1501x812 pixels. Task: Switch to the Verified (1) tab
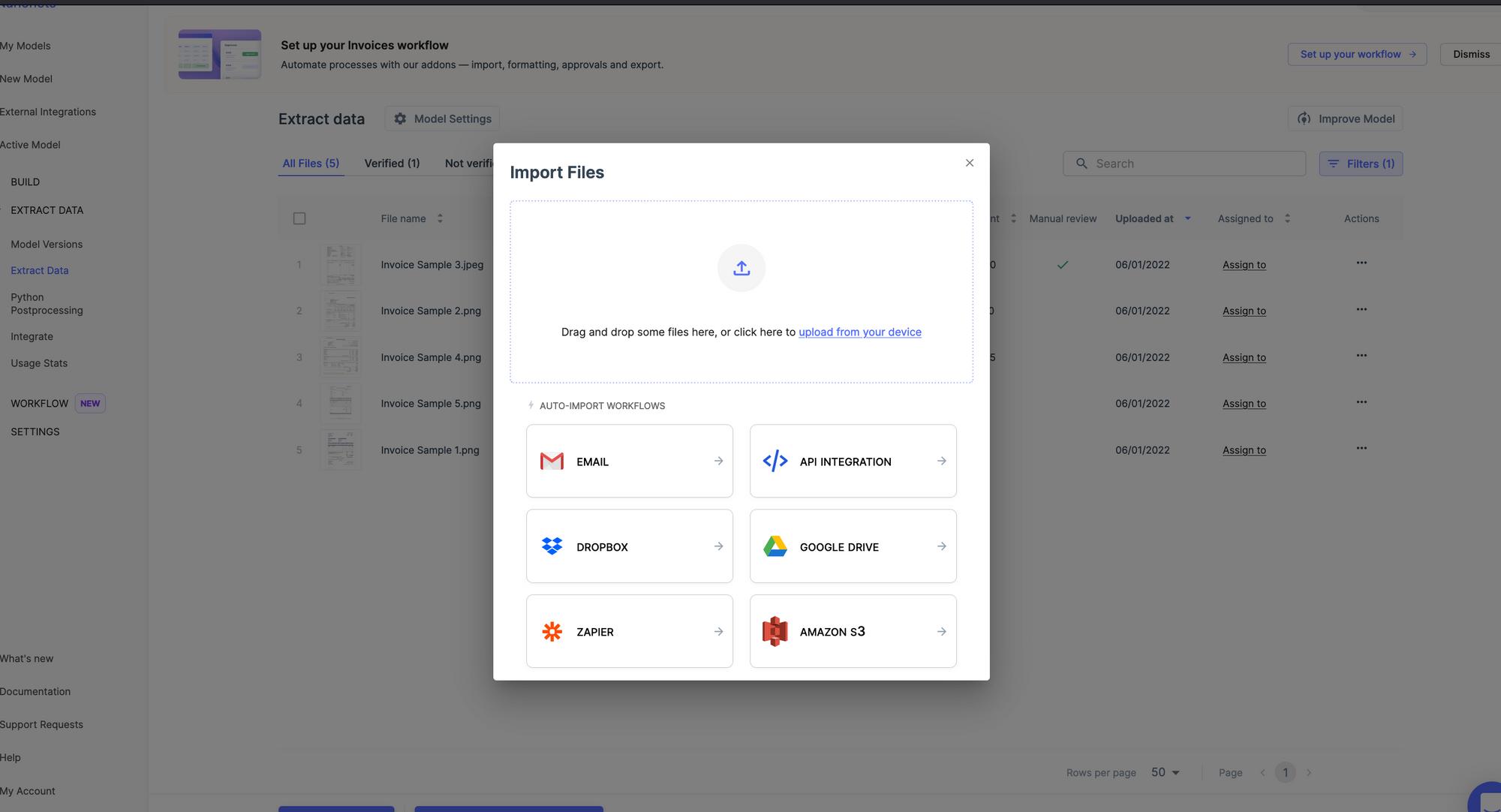click(392, 164)
